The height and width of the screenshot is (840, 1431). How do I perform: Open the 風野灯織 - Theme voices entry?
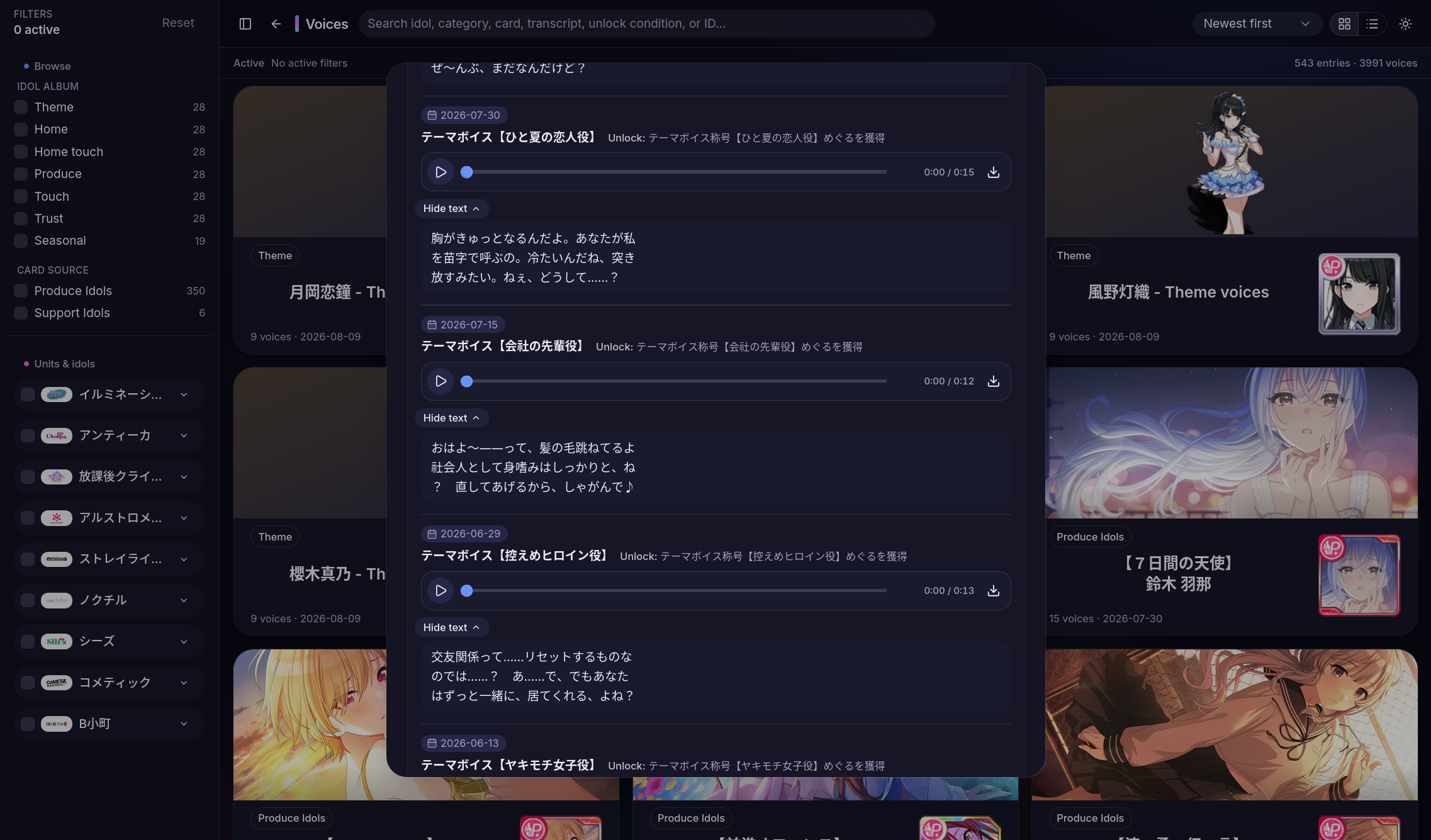1178,292
